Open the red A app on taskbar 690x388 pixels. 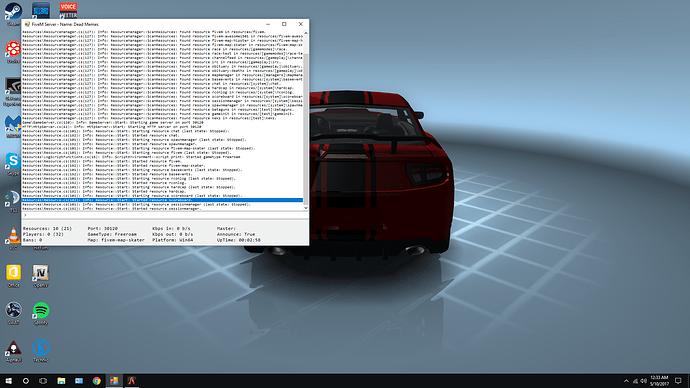point(132,381)
